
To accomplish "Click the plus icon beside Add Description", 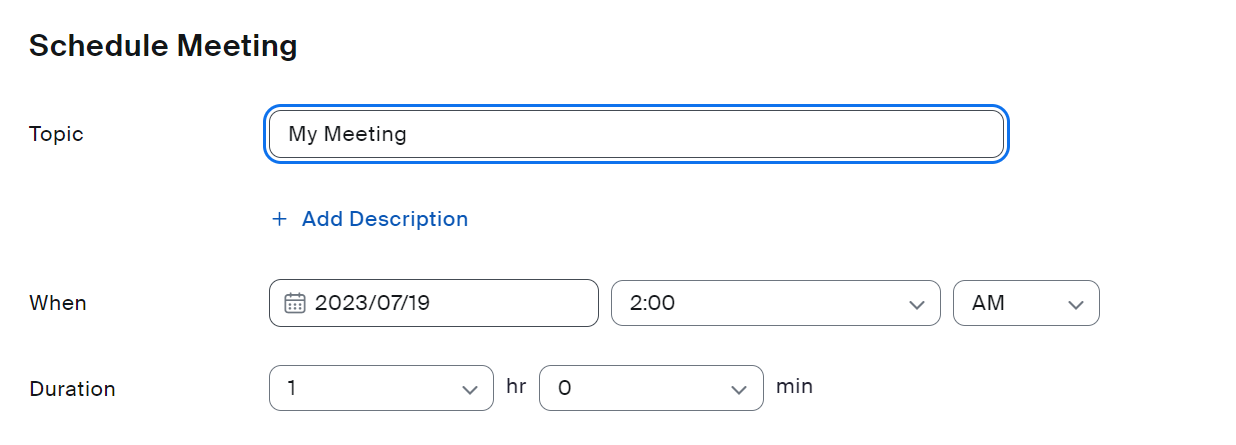I will (279, 219).
